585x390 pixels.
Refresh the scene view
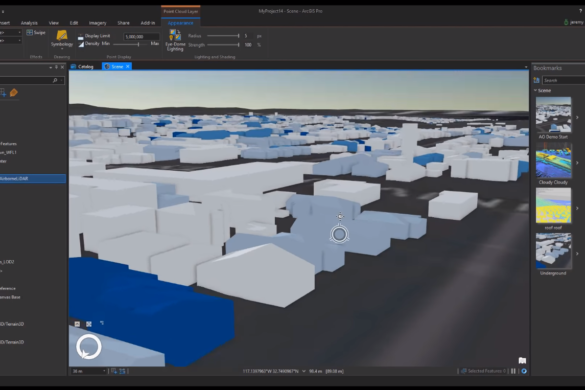524,371
